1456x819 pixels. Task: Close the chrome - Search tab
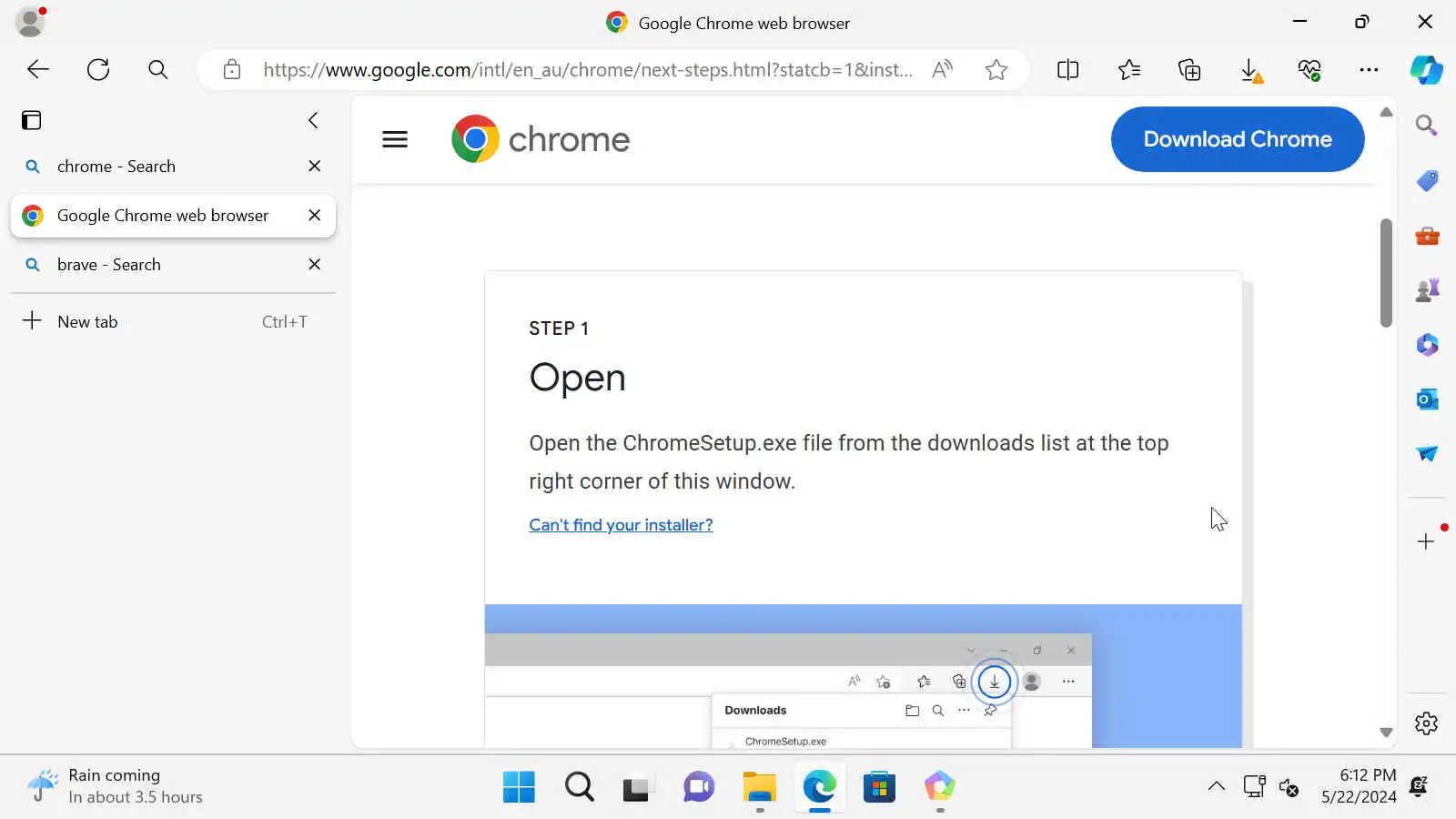tap(315, 167)
